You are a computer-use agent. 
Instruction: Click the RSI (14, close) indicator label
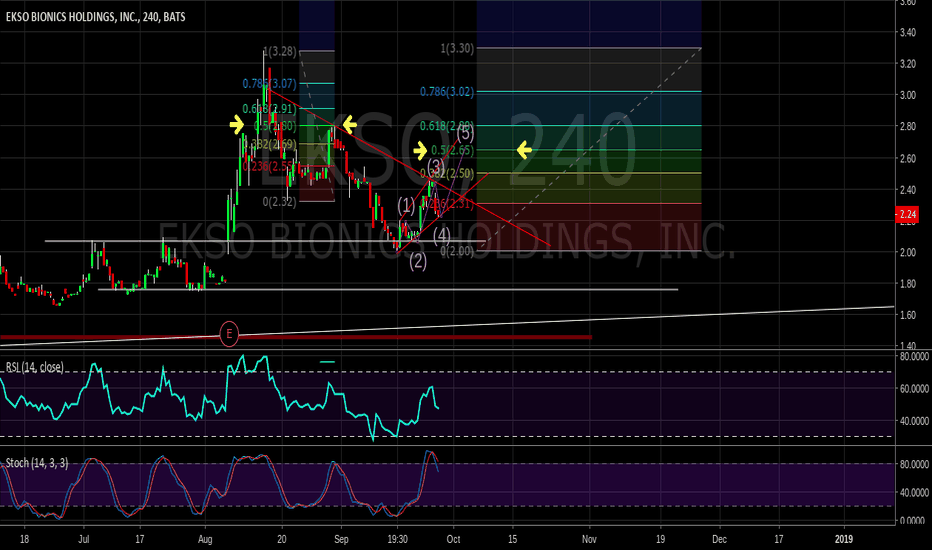tap(34, 367)
